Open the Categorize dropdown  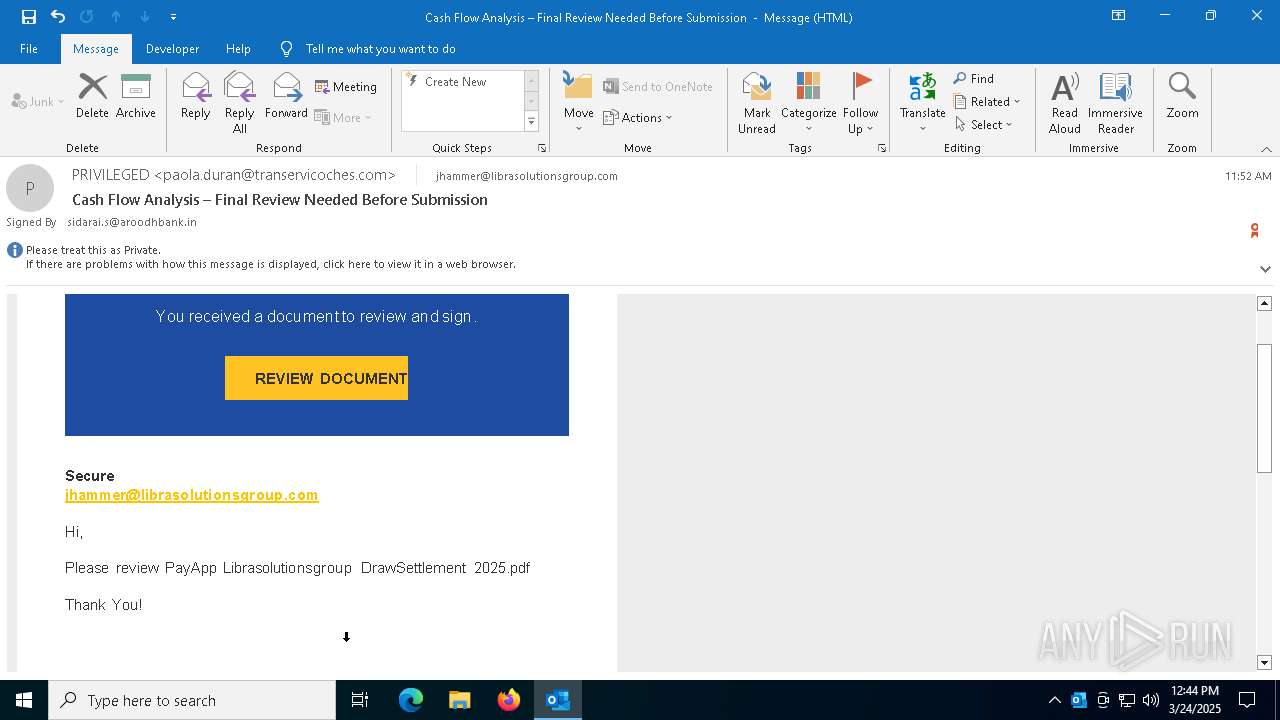pos(809,102)
